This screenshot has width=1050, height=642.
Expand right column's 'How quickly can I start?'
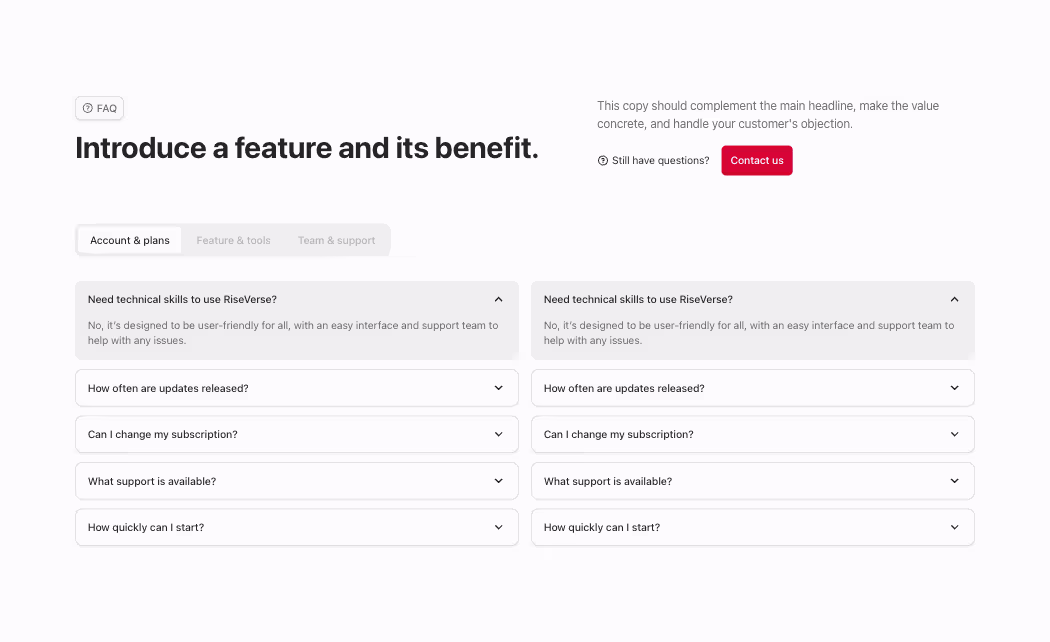(752, 527)
